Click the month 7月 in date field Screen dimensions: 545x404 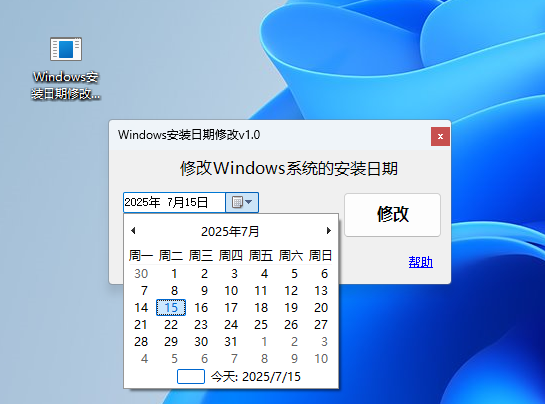pyautogui.click(x=175, y=202)
